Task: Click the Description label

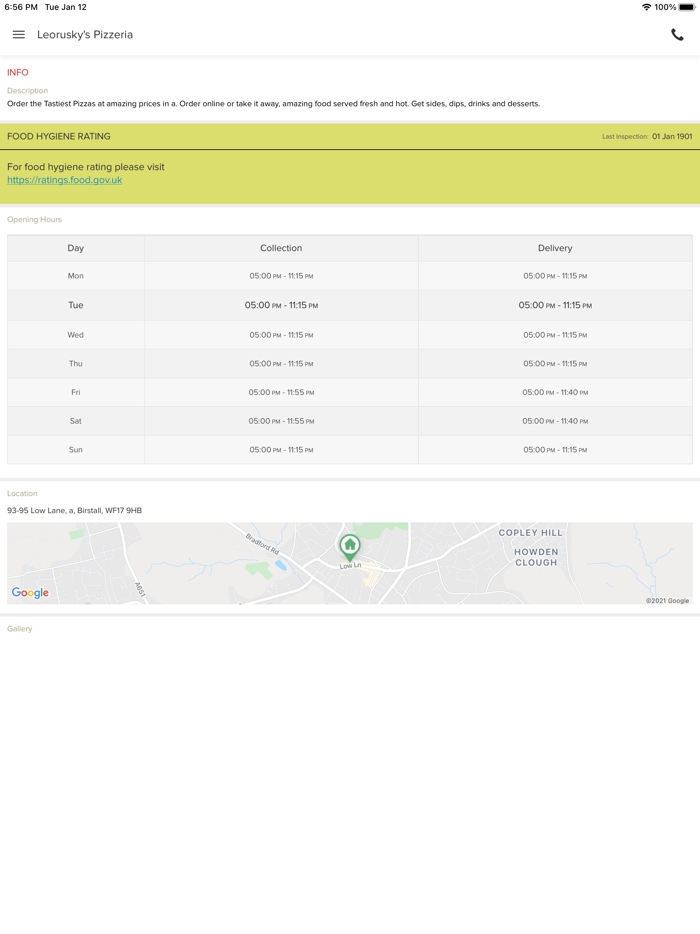Action: click(27, 91)
